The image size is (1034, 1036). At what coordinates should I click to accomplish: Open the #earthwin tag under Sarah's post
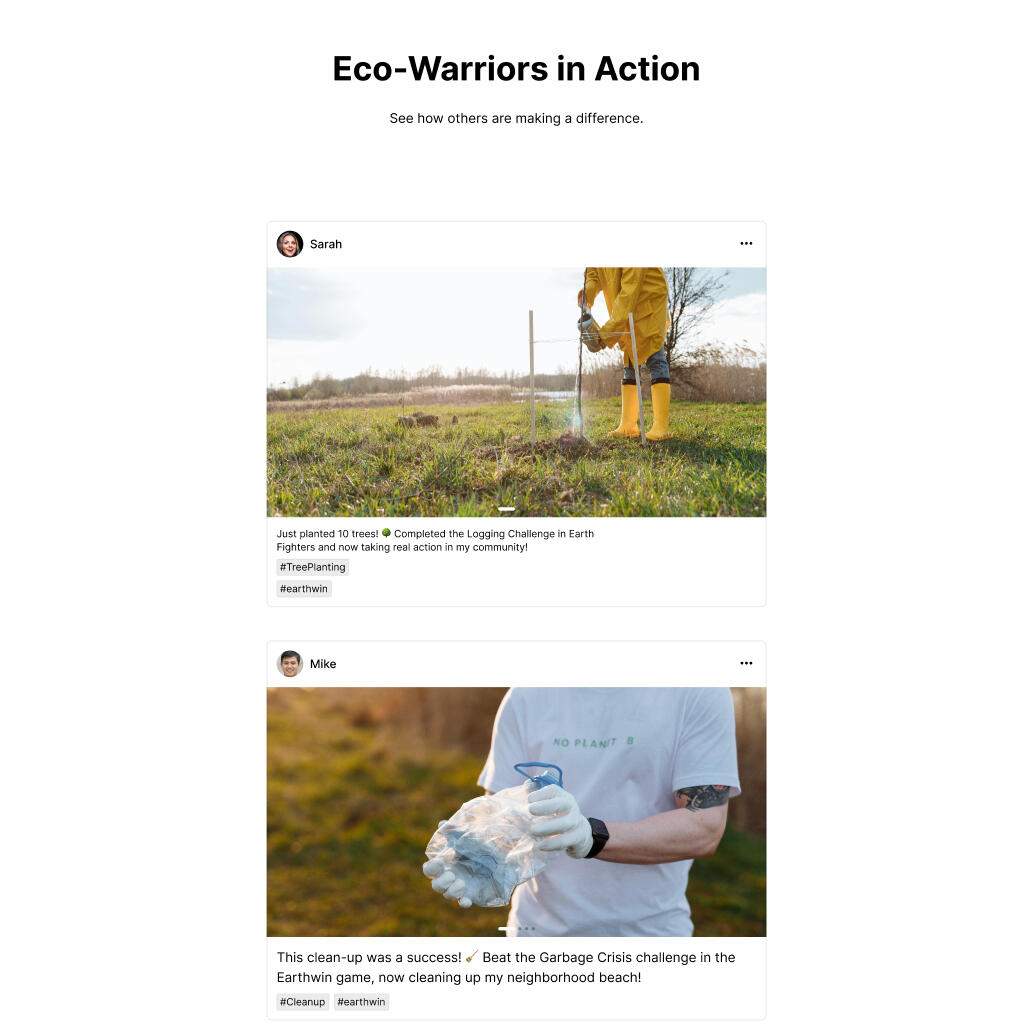304,589
